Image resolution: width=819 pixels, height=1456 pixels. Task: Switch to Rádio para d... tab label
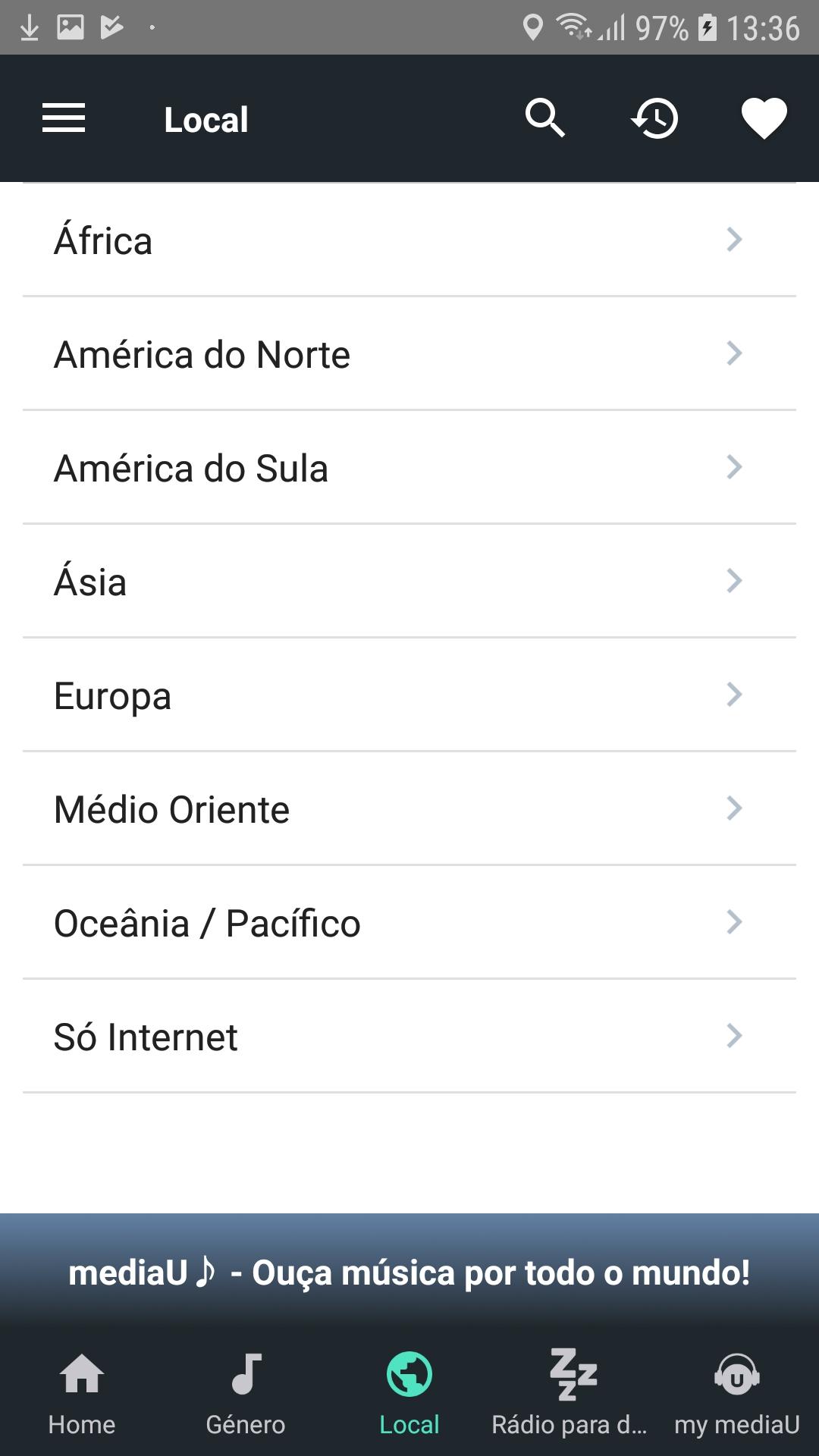click(x=569, y=1425)
